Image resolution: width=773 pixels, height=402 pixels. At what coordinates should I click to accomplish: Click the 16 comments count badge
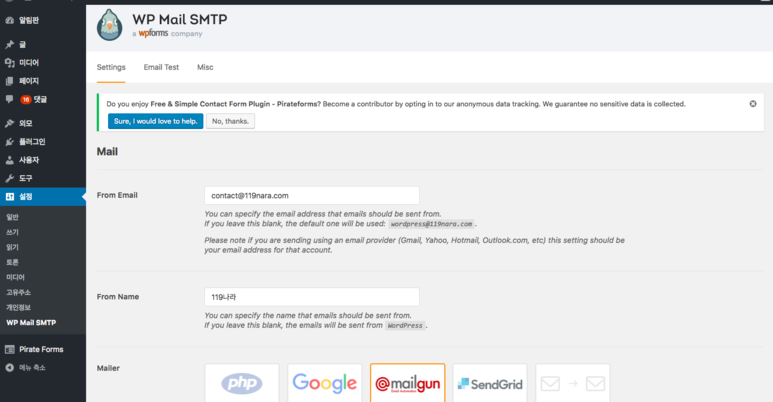click(x=26, y=100)
